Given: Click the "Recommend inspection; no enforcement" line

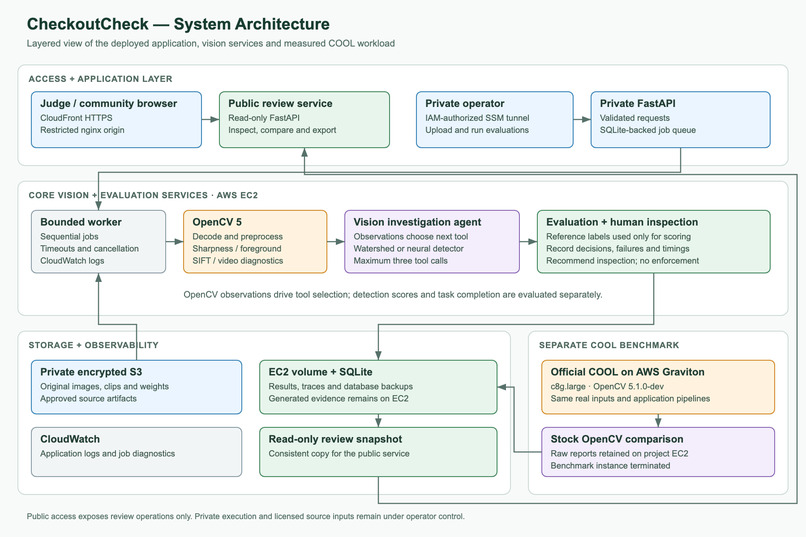Looking at the screenshot, I should pyautogui.click(x=622, y=261).
